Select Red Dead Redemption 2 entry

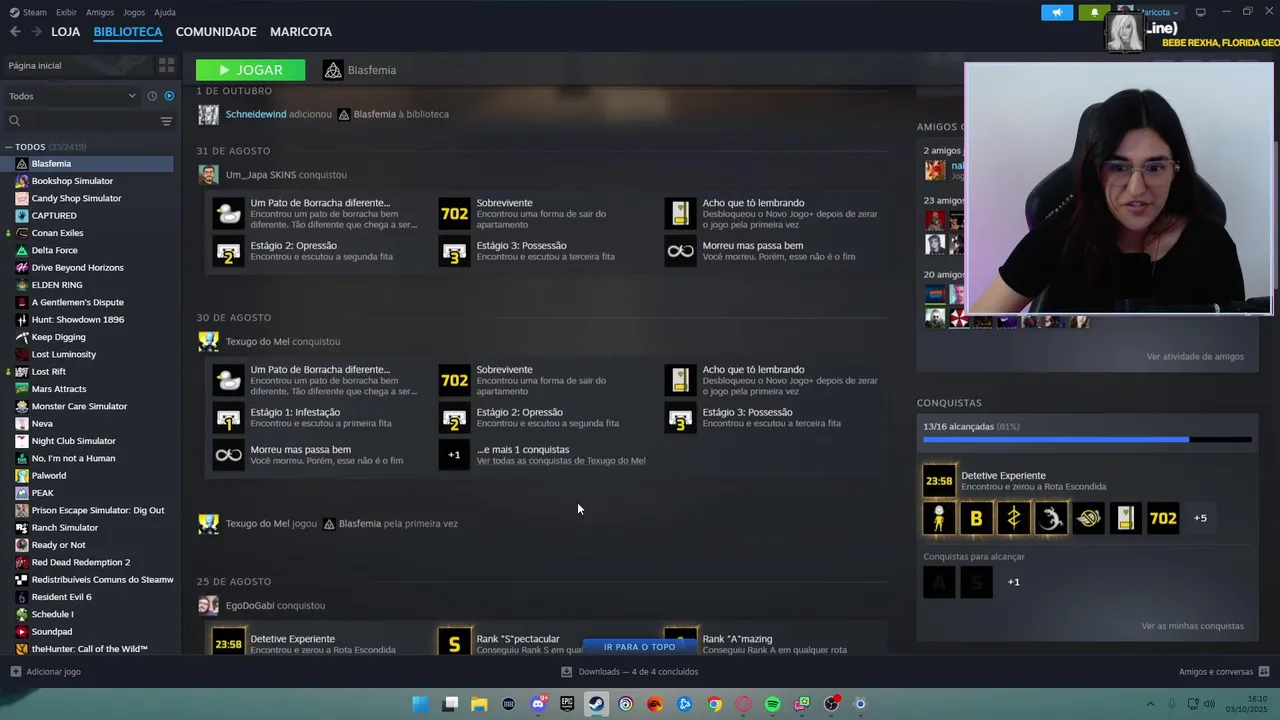[80, 562]
